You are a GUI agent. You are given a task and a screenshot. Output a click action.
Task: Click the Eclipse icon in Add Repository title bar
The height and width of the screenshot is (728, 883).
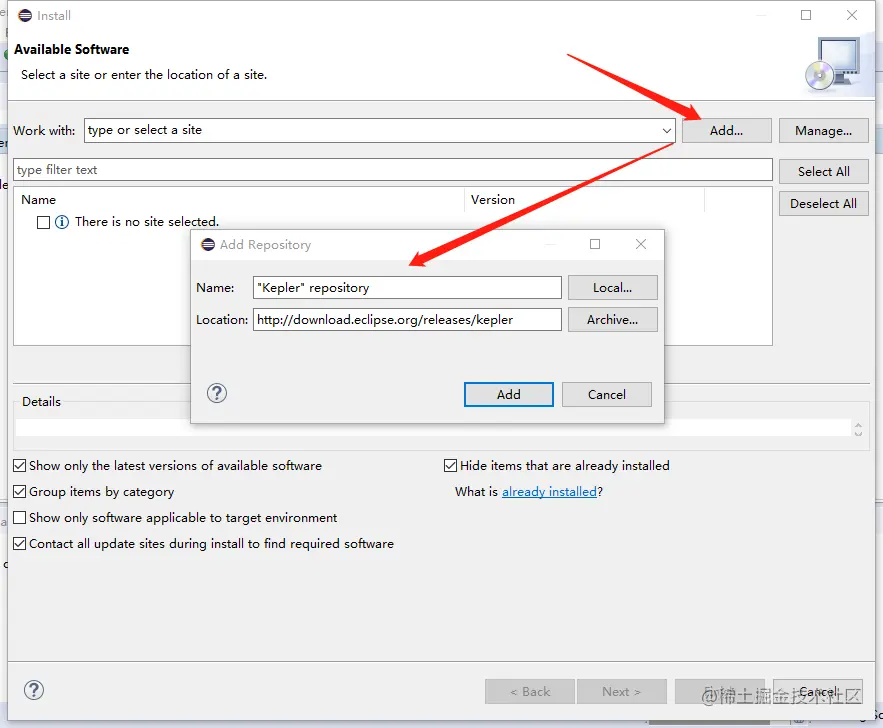click(208, 244)
